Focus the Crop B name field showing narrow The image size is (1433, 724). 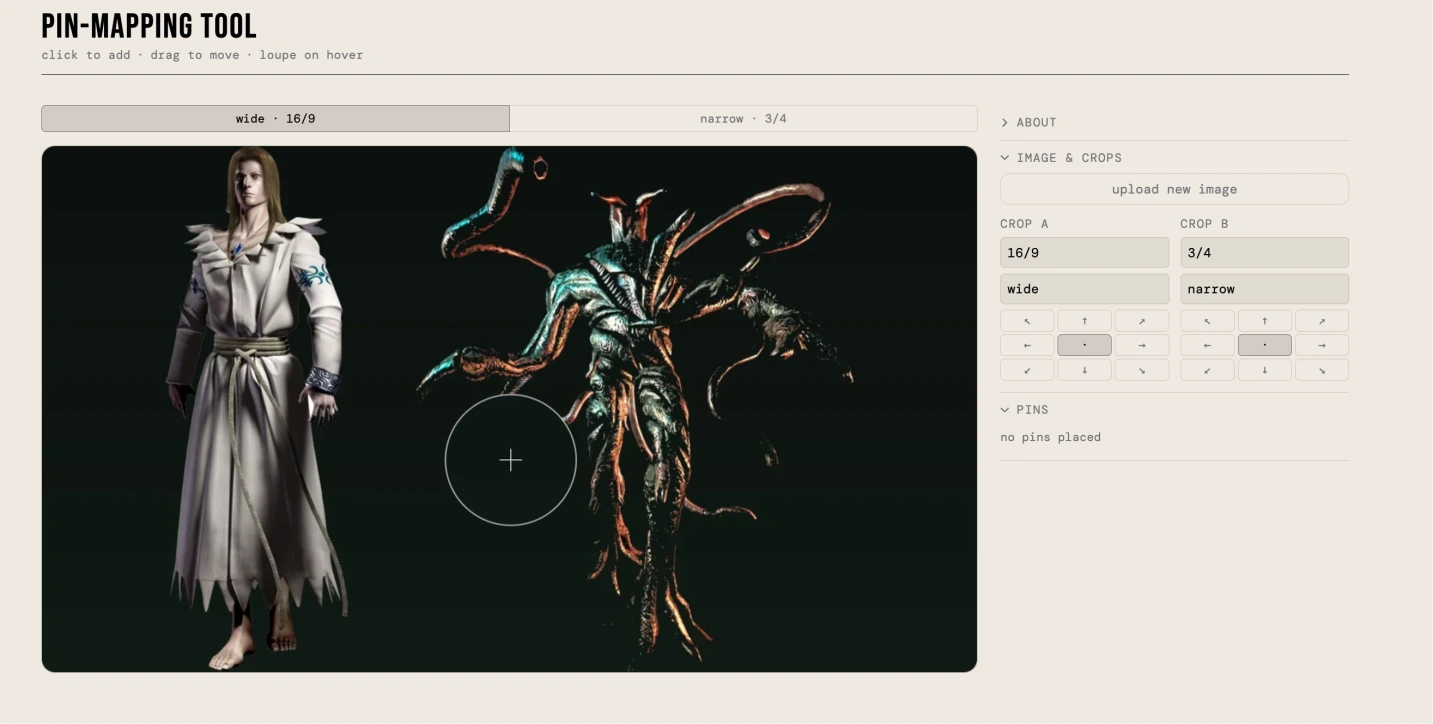point(1264,289)
